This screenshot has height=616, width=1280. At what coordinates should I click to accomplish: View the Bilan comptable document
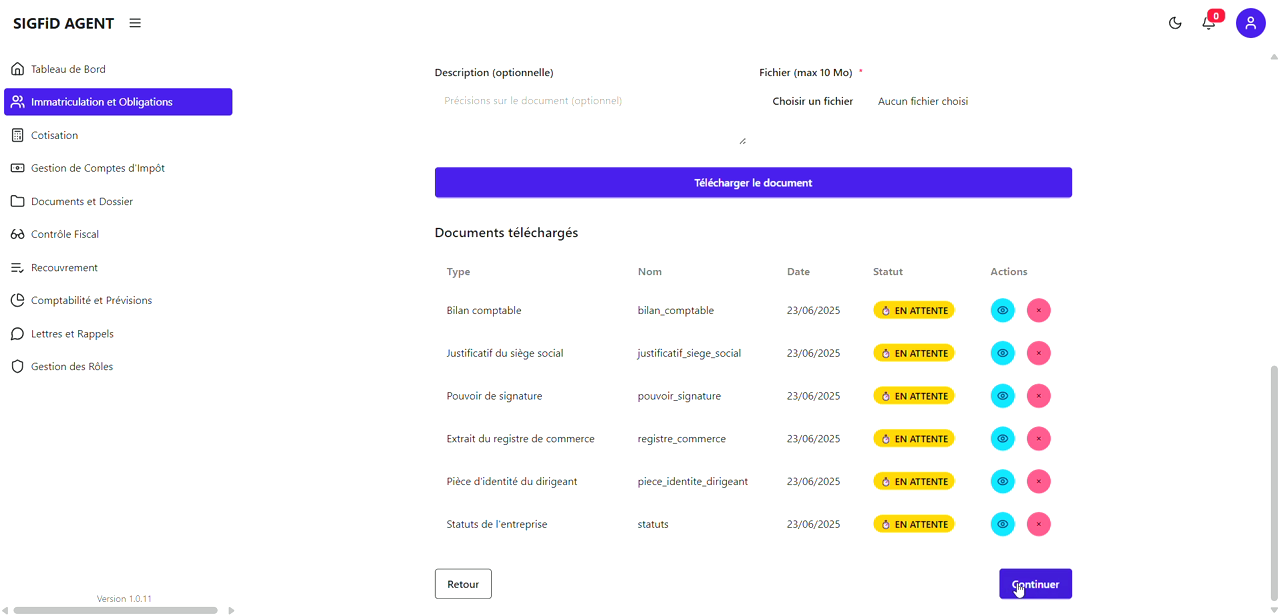(1002, 311)
